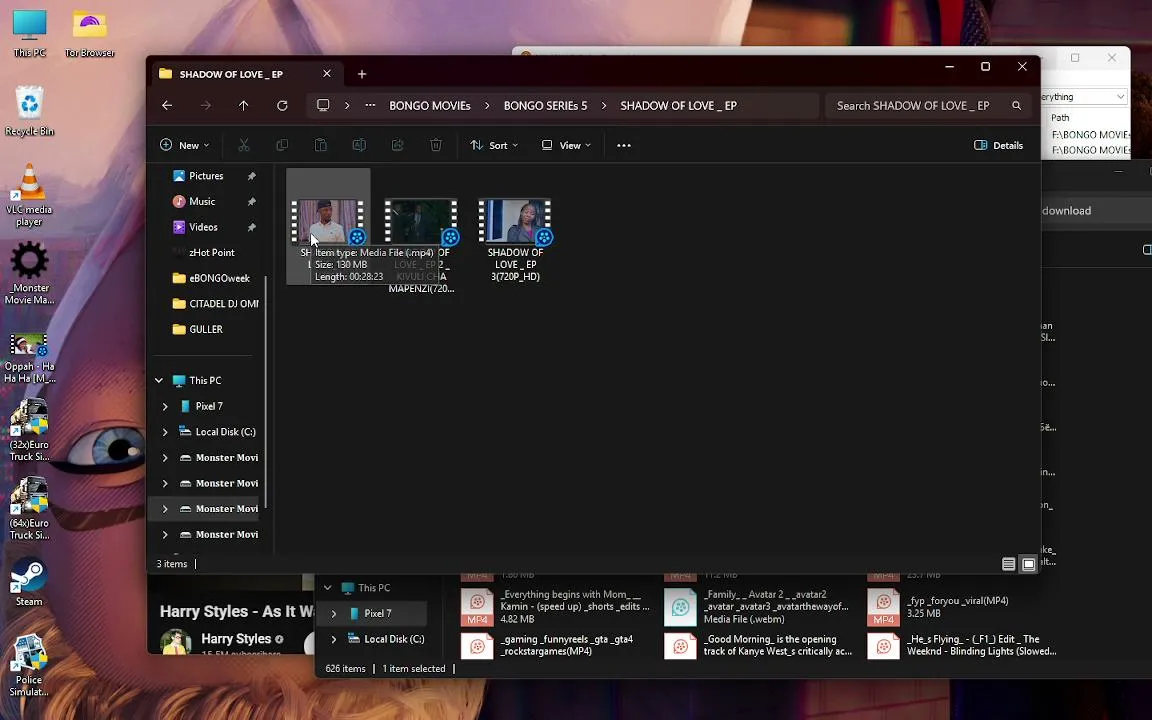1152x720 pixels.
Task: Switch to large thumbnails view icon
Action: 1029,564
